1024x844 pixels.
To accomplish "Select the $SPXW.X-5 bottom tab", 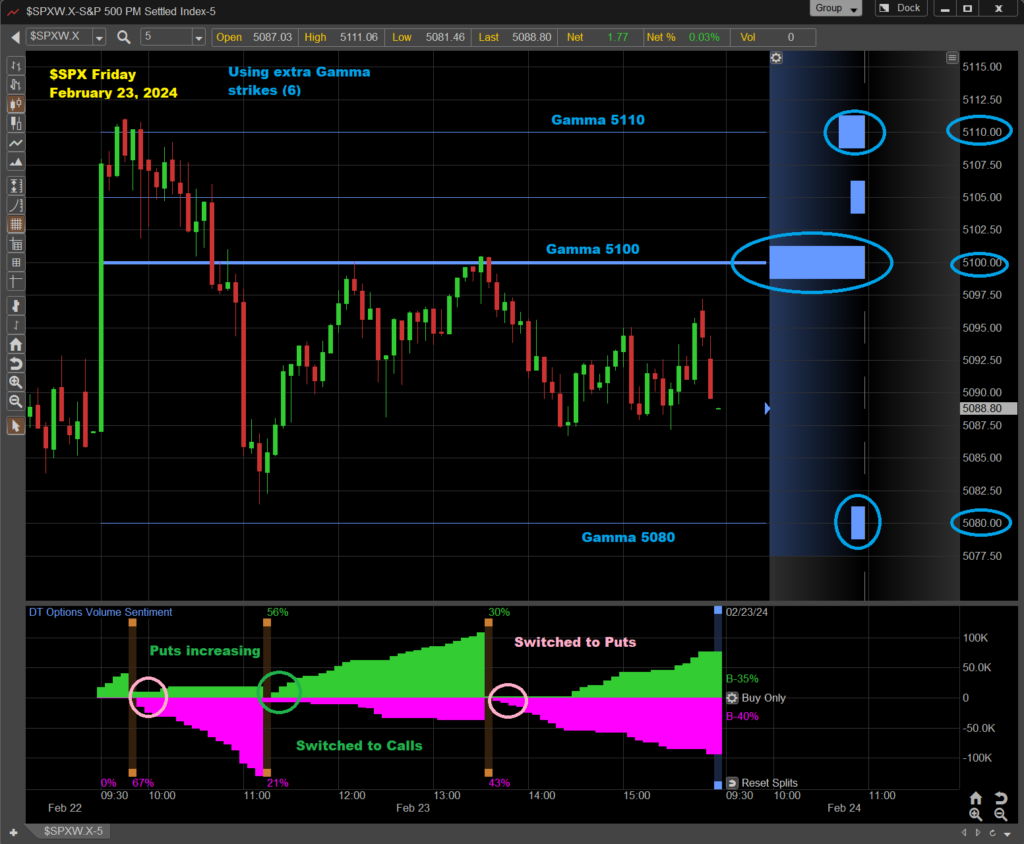I will click(76, 831).
